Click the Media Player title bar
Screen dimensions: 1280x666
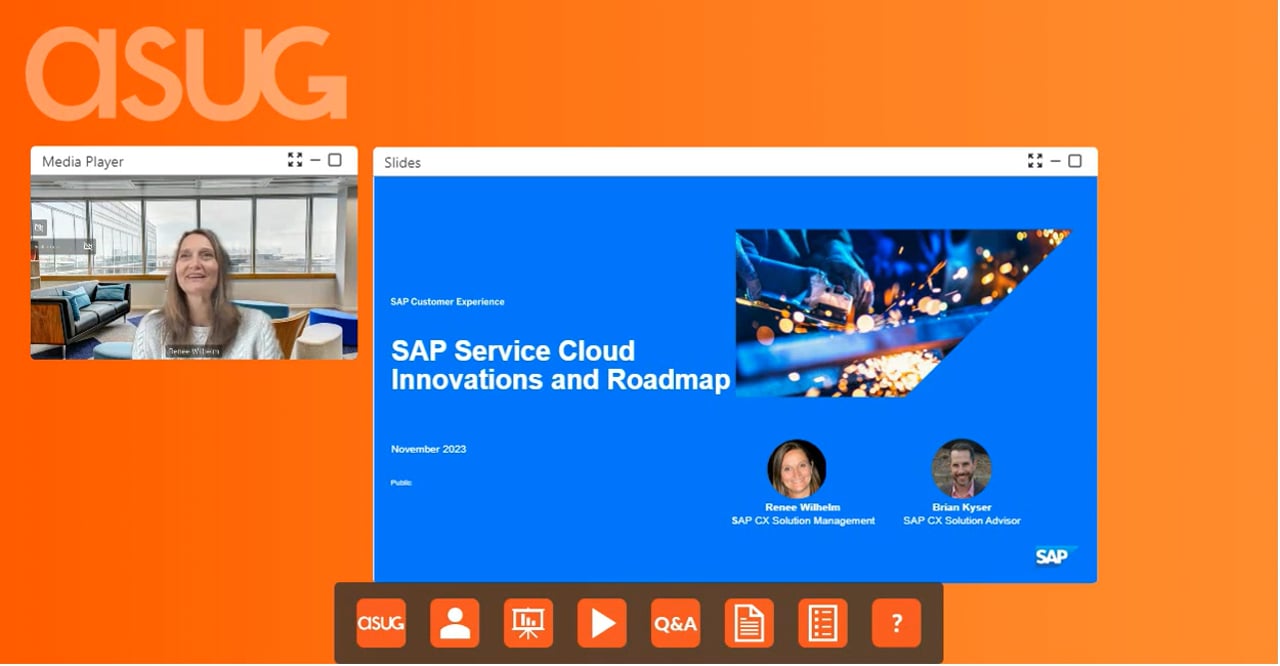click(194, 161)
